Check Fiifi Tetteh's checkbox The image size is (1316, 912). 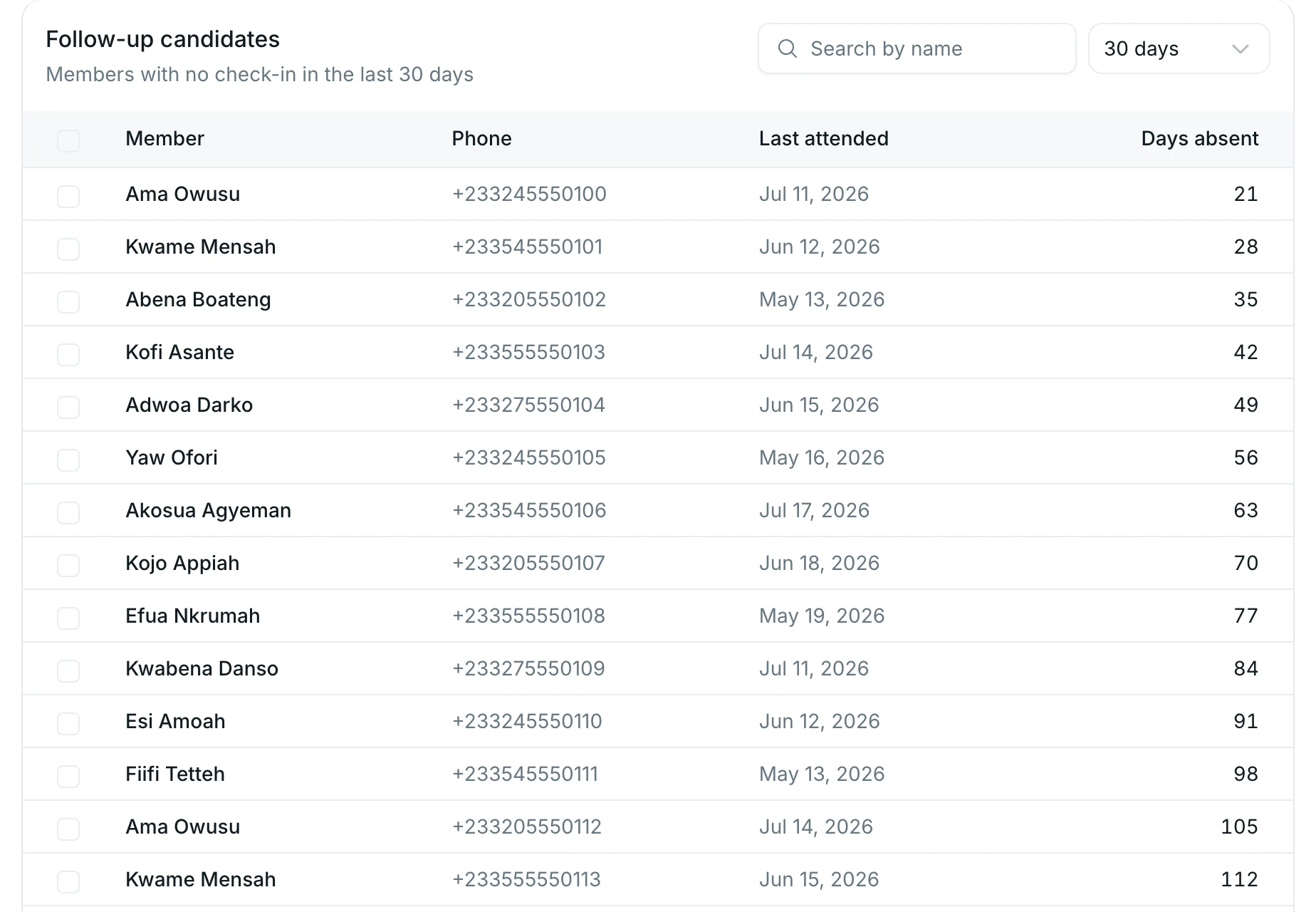coord(68,776)
